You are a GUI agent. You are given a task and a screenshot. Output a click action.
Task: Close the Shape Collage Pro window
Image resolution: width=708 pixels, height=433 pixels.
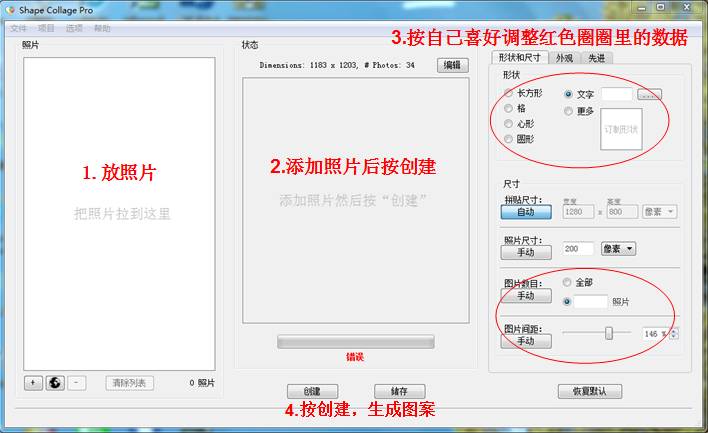click(687, 7)
